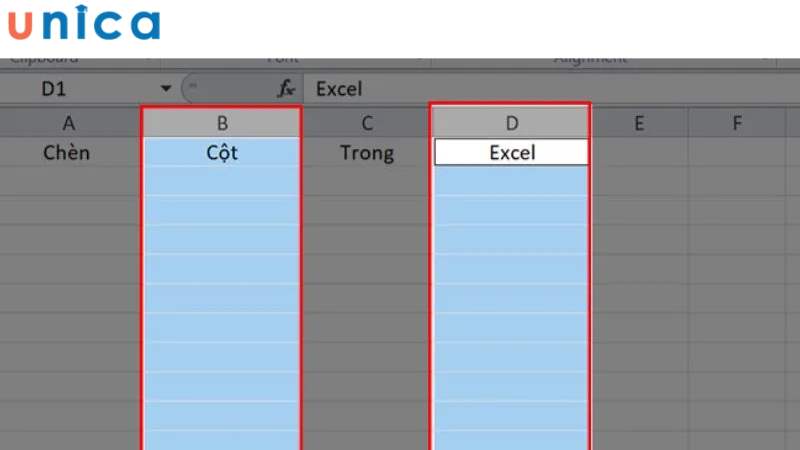Select the empty cell directly below Trong
The image size is (800, 450).
367,181
